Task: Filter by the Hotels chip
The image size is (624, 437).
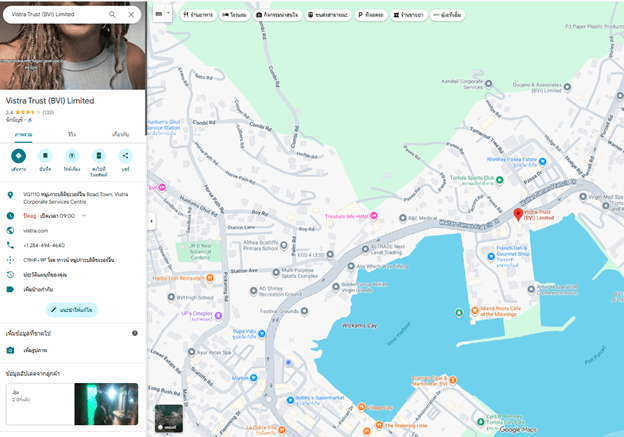Action: [234, 15]
